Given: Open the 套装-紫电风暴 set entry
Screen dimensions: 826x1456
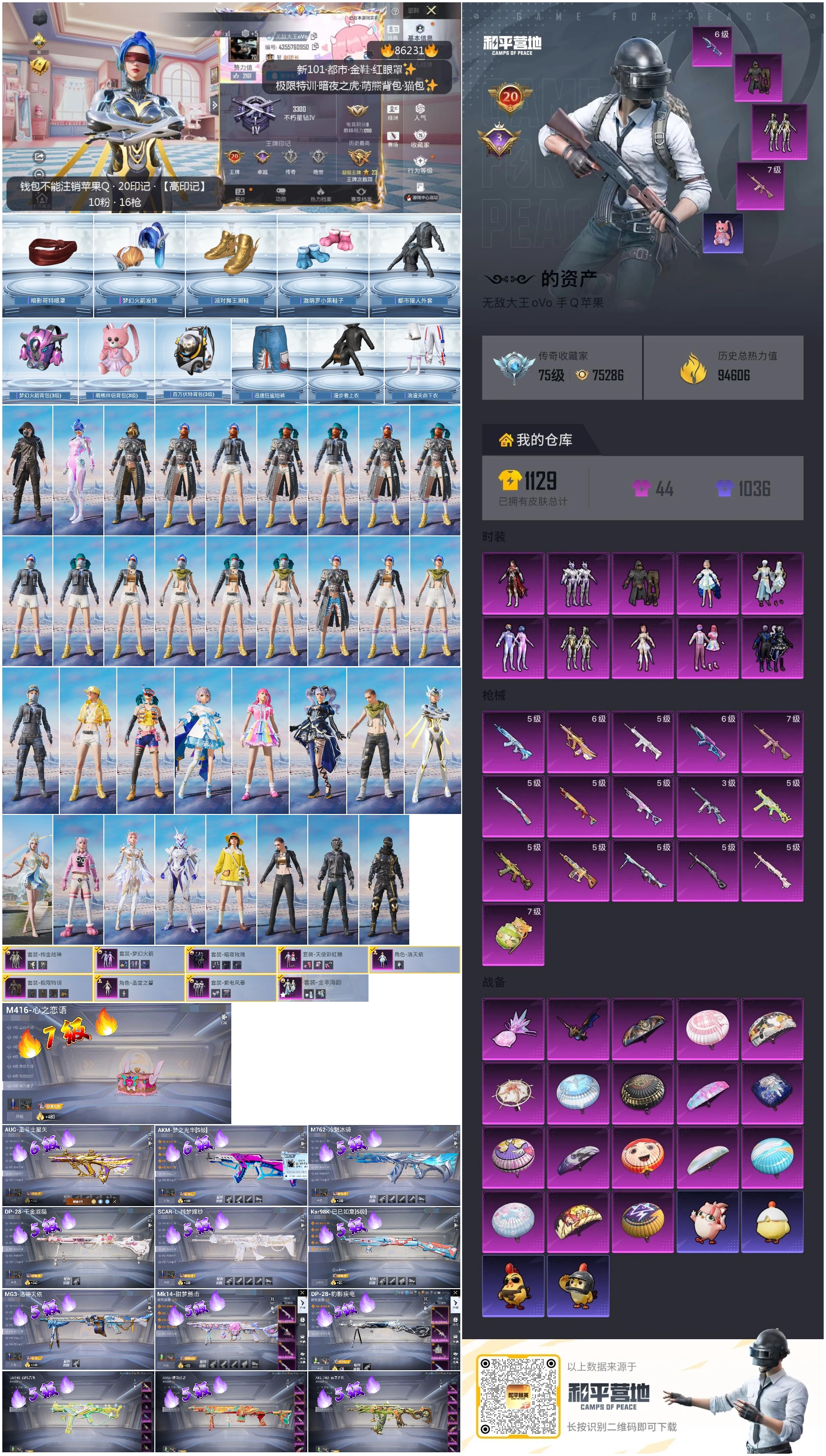Looking at the screenshot, I should tap(231, 987).
